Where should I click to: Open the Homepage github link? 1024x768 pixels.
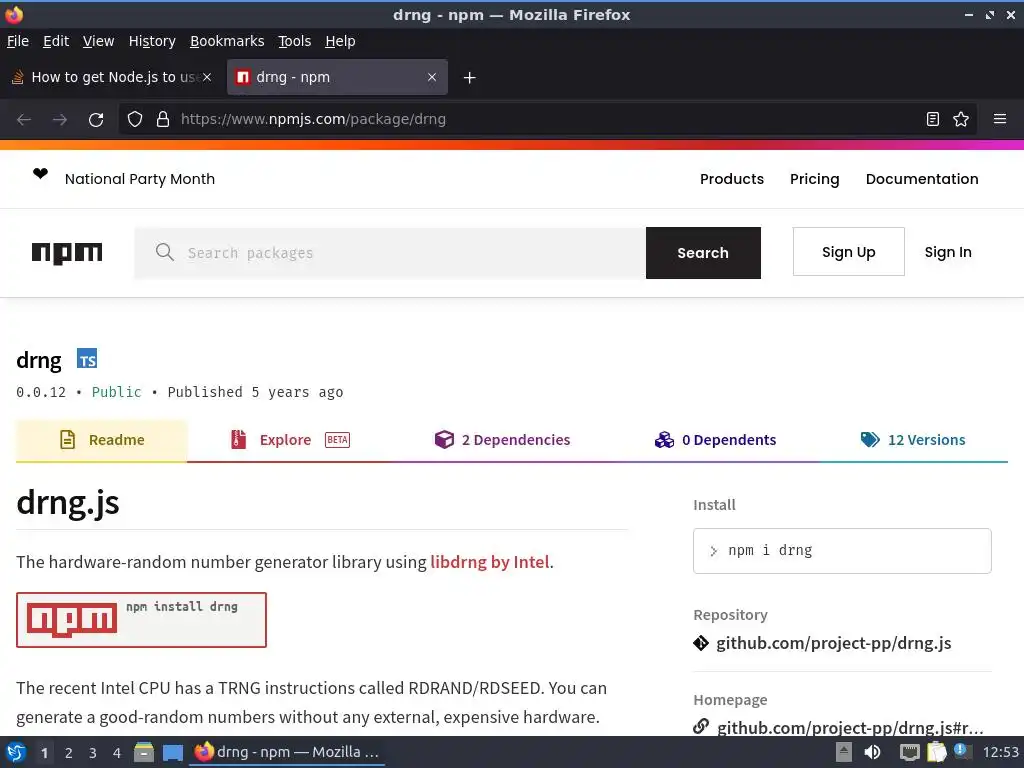[x=850, y=727]
